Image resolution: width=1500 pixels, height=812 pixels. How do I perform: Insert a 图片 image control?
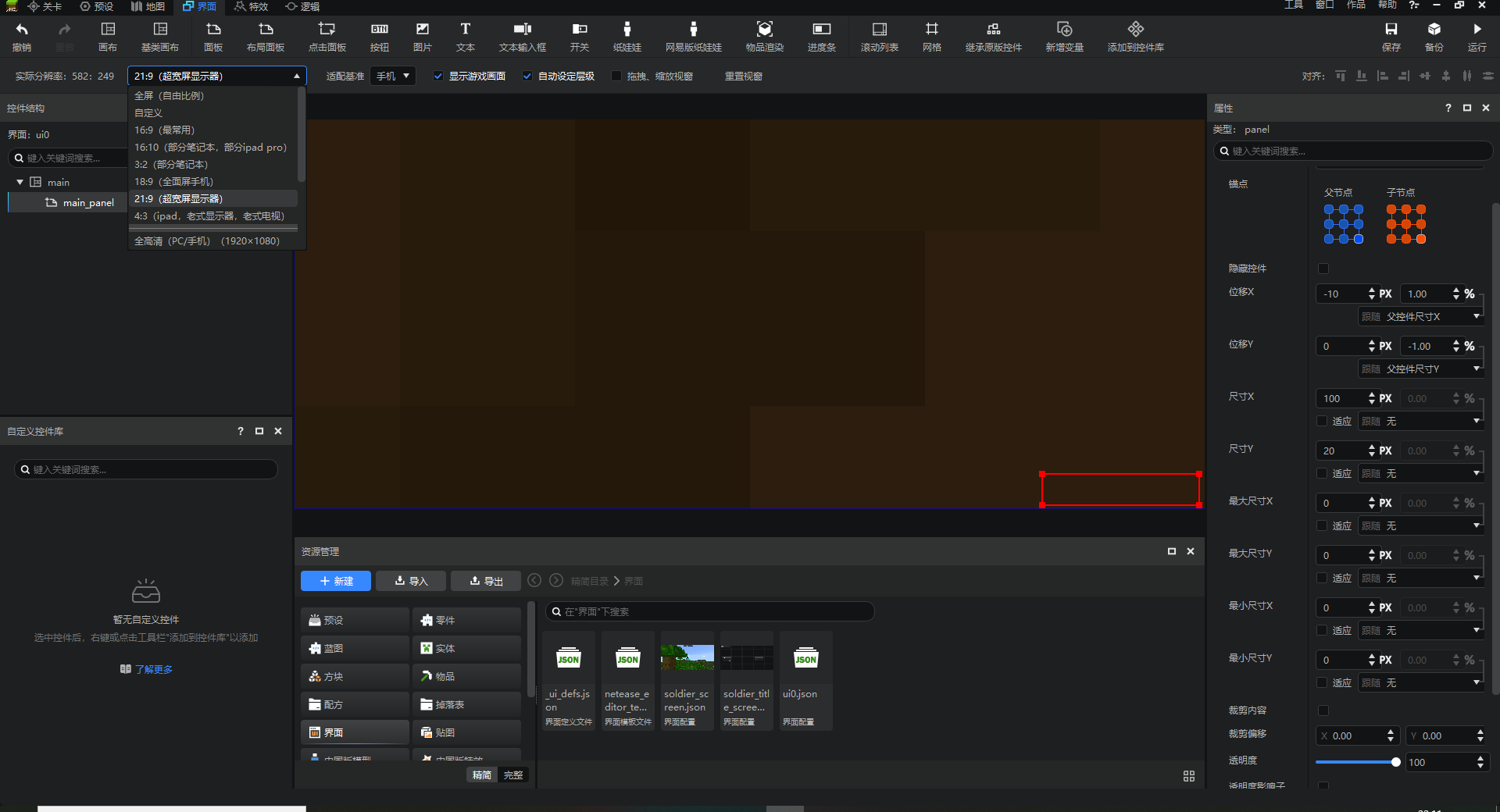pos(422,30)
